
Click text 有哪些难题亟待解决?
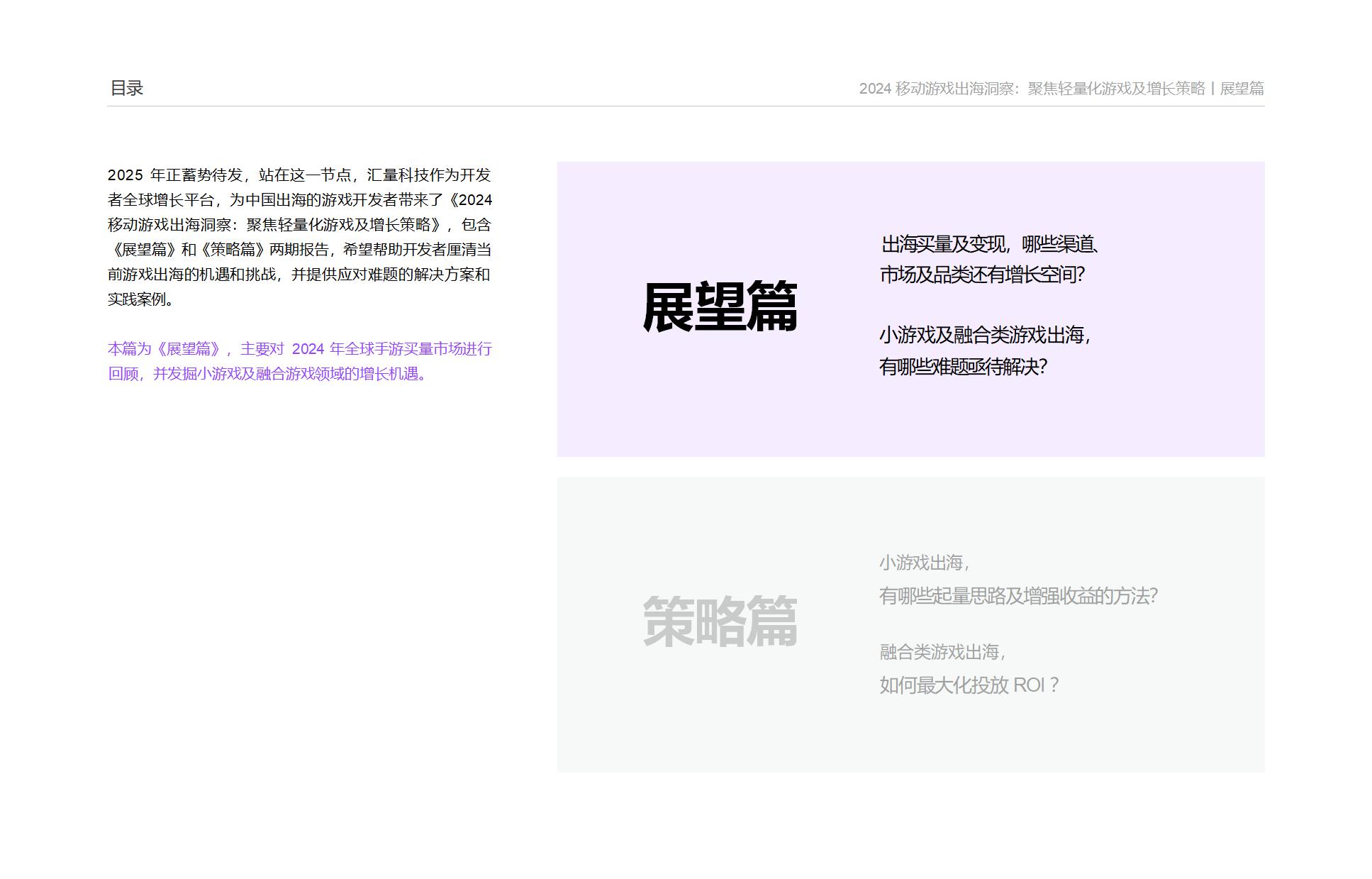(x=963, y=367)
